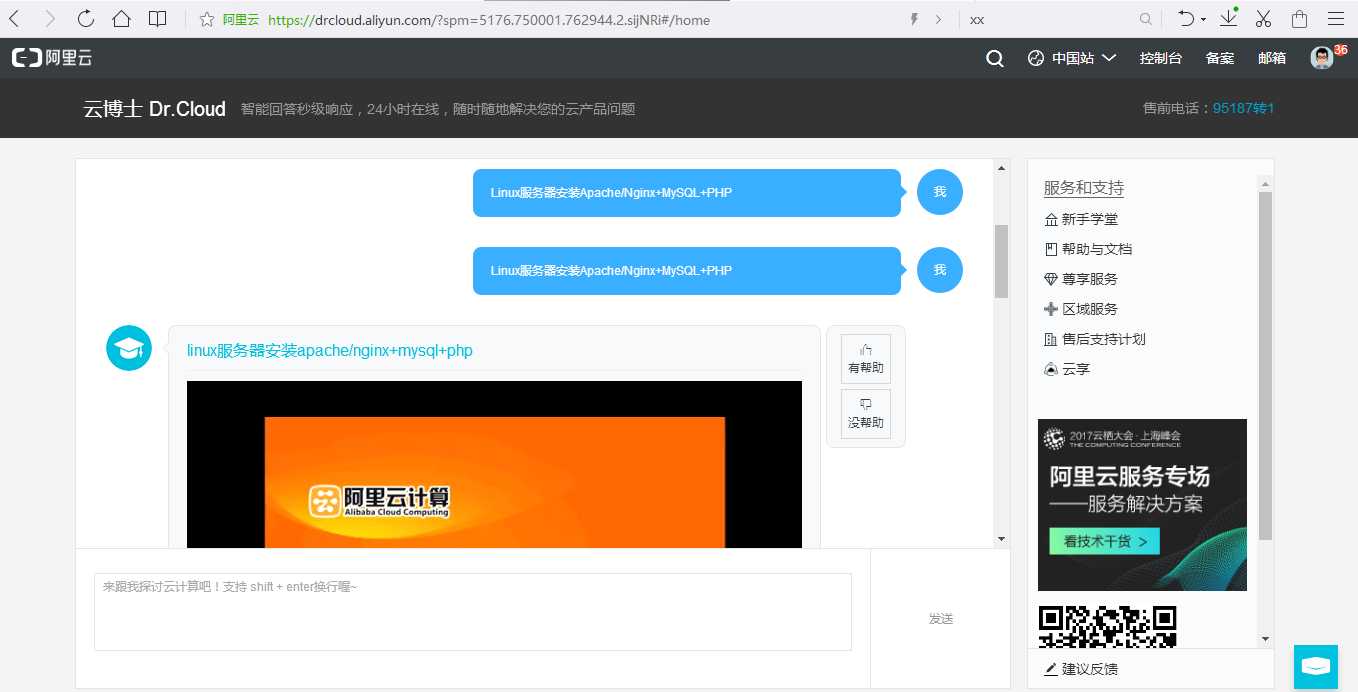Click magnifier icon in browser search box

pyautogui.click(x=1146, y=19)
